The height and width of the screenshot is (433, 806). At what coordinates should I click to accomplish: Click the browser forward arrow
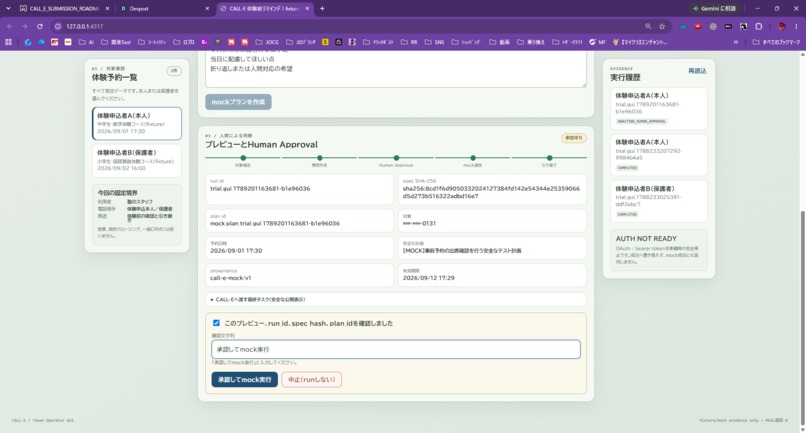tap(25, 26)
